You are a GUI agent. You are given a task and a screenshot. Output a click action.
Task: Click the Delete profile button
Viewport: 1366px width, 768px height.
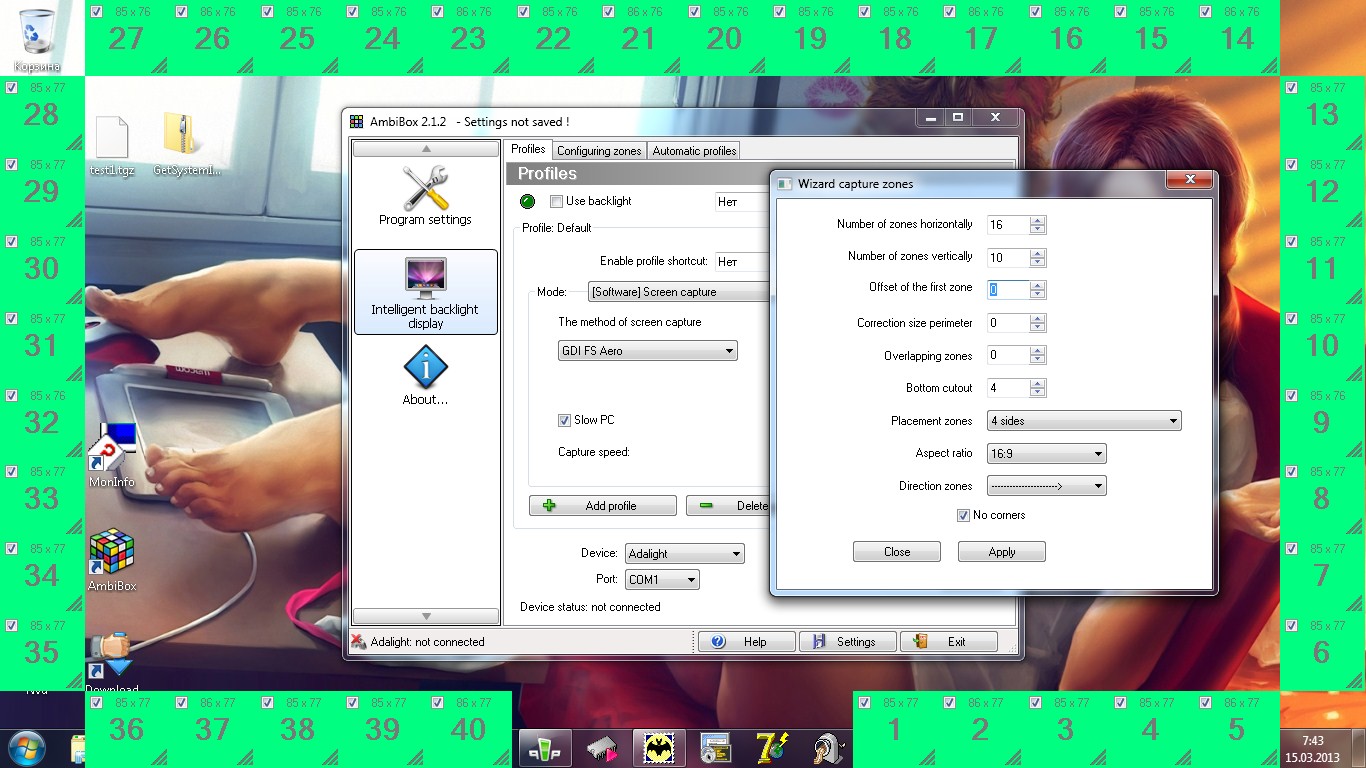pyautogui.click(x=728, y=506)
